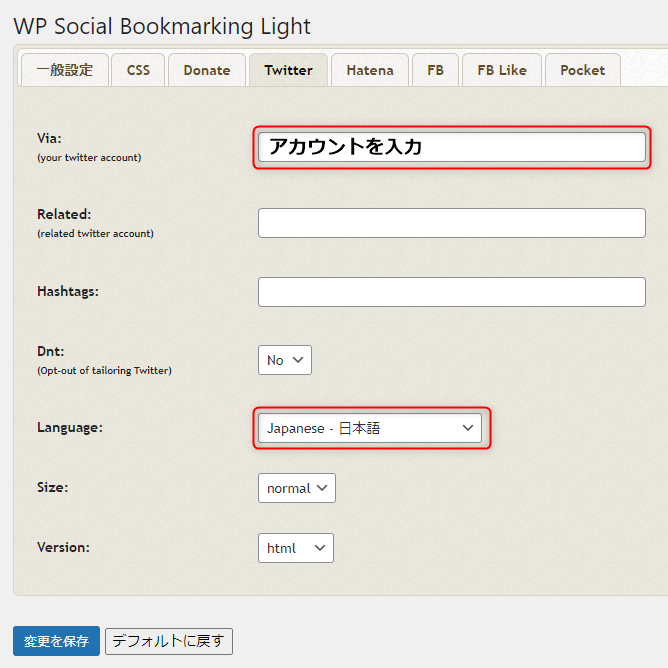Open the Donate tab
The image size is (668, 668).
click(207, 70)
